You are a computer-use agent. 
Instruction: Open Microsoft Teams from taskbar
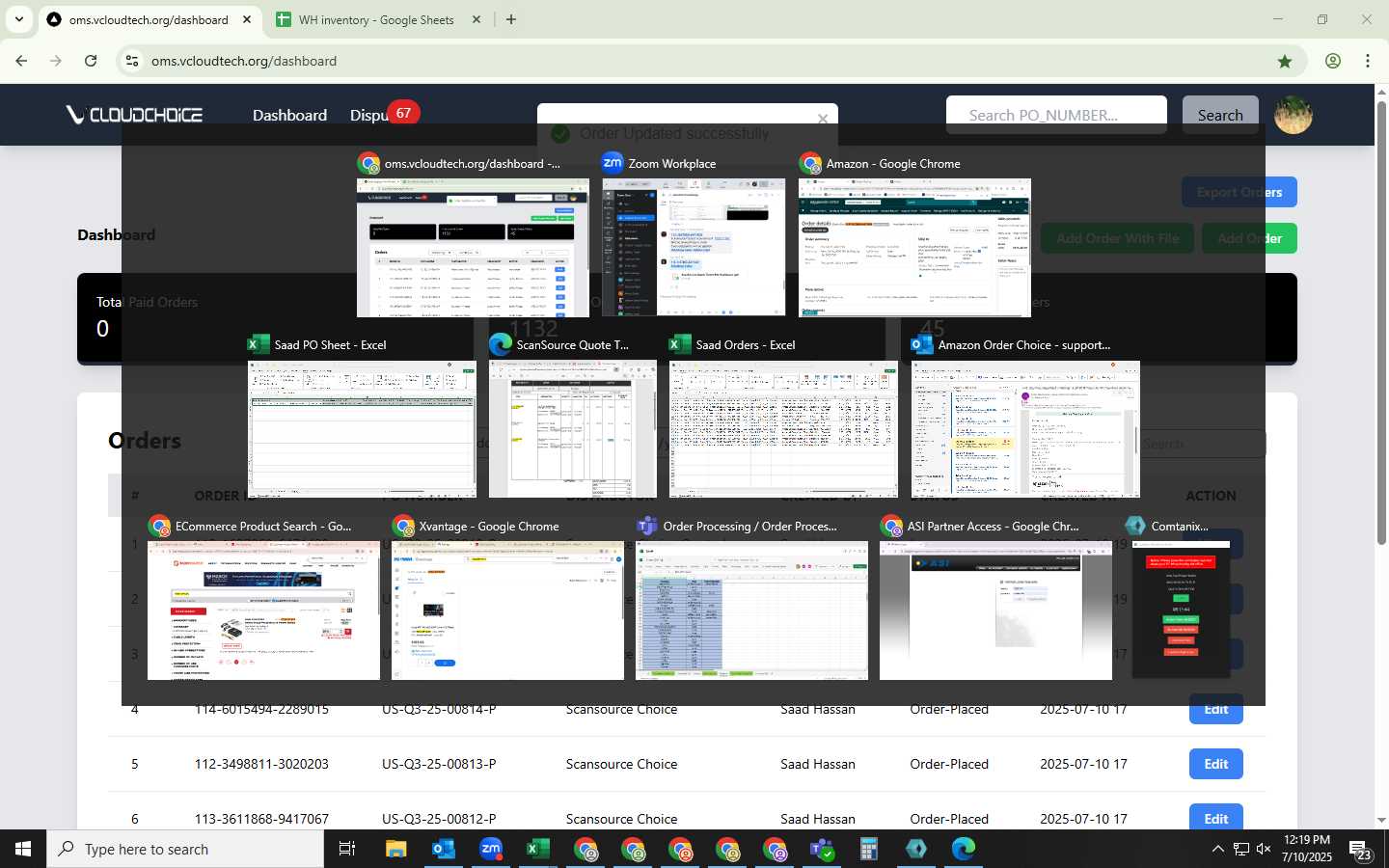point(822,849)
